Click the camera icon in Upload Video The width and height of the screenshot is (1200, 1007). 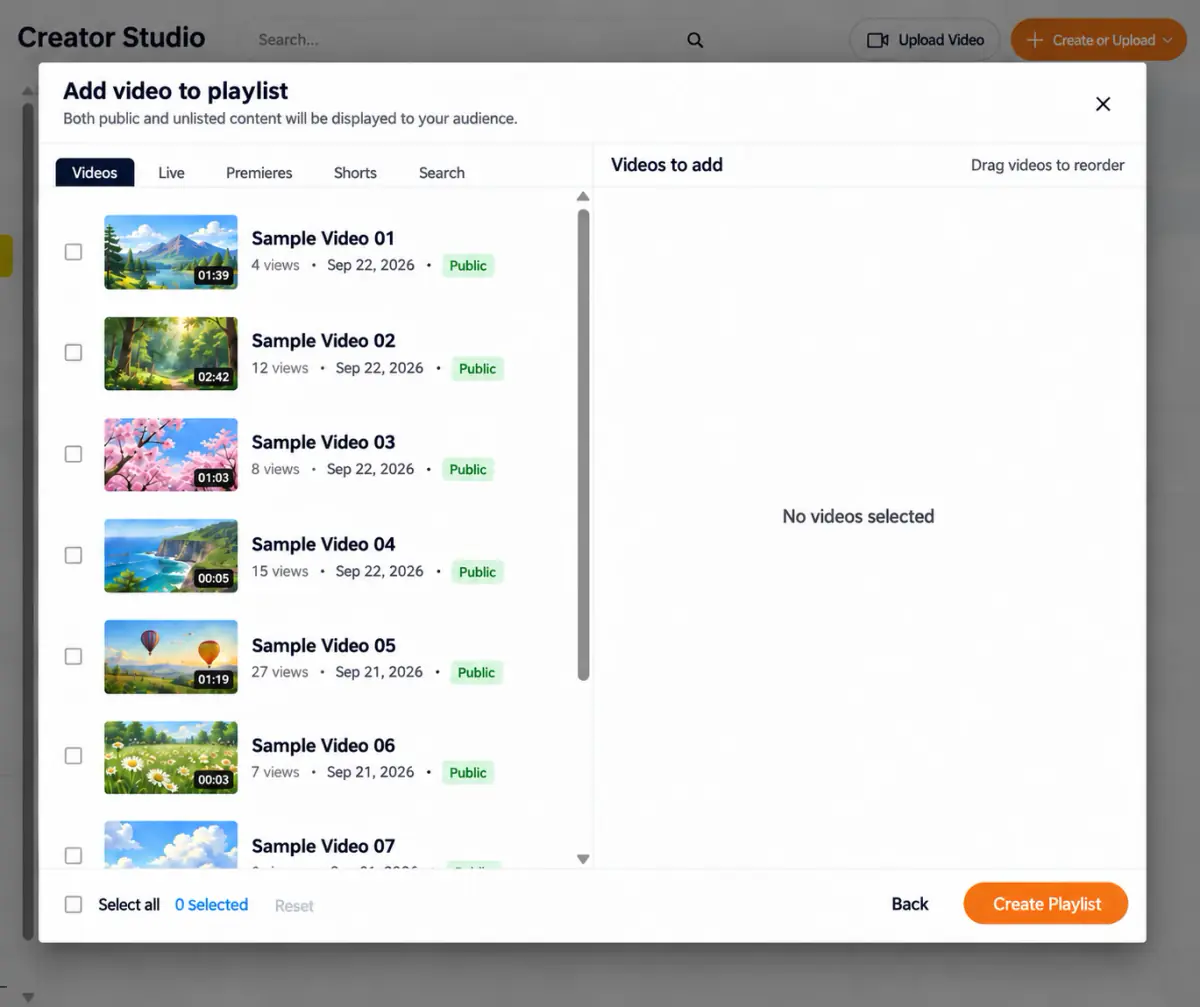pyautogui.click(x=878, y=40)
